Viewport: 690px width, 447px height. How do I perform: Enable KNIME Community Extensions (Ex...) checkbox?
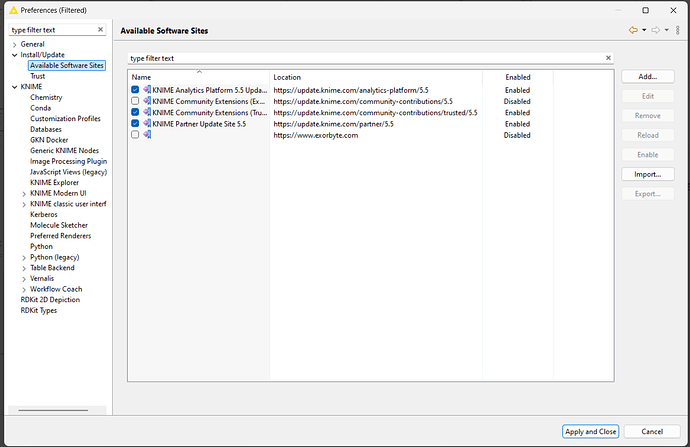pos(135,101)
